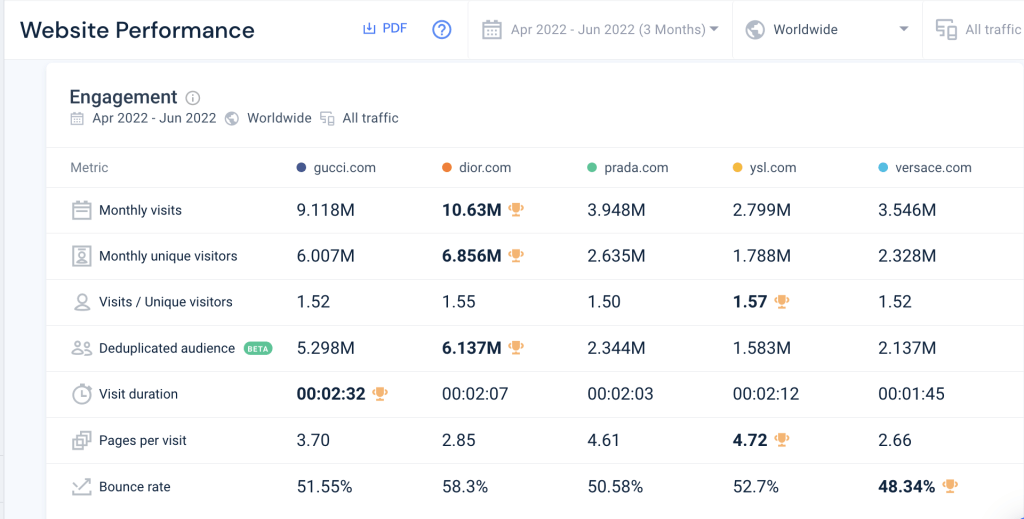Image resolution: width=1024 pixels, height=519 pixels.
Task: Click versace.com pages per visit 2.66
Action: click(895, 441)
